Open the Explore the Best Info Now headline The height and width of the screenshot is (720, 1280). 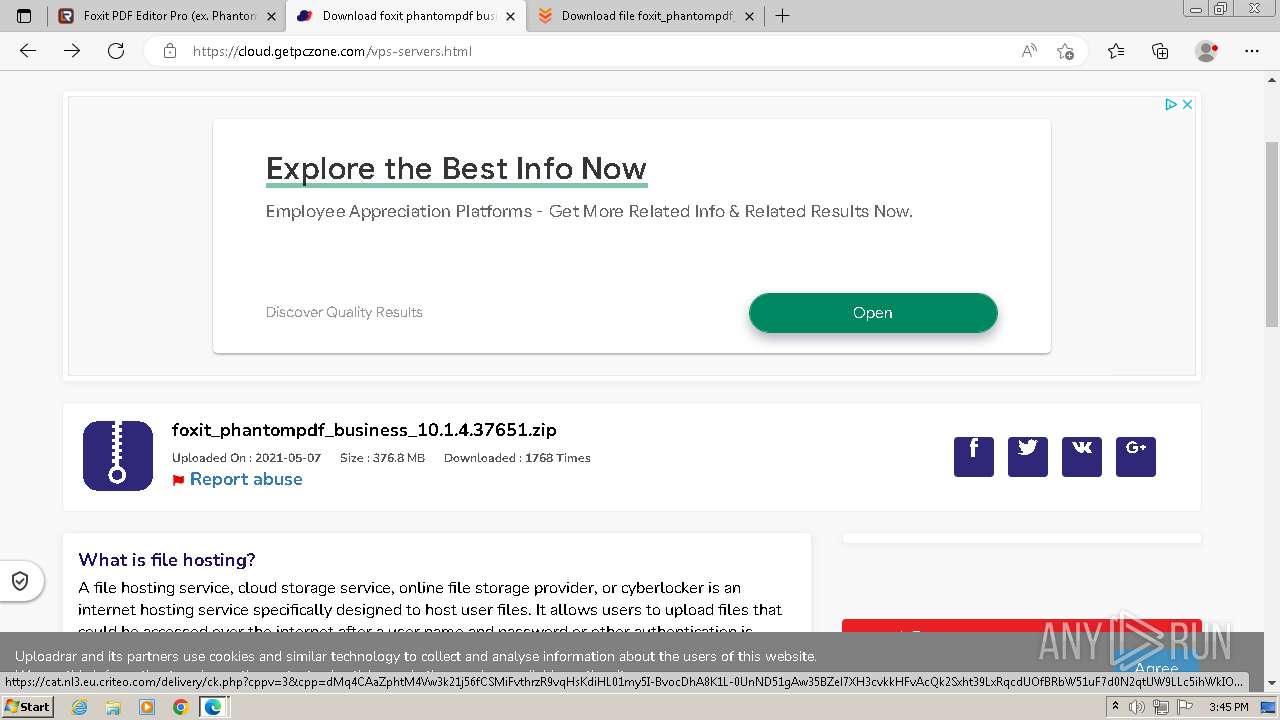coord(456,168)
